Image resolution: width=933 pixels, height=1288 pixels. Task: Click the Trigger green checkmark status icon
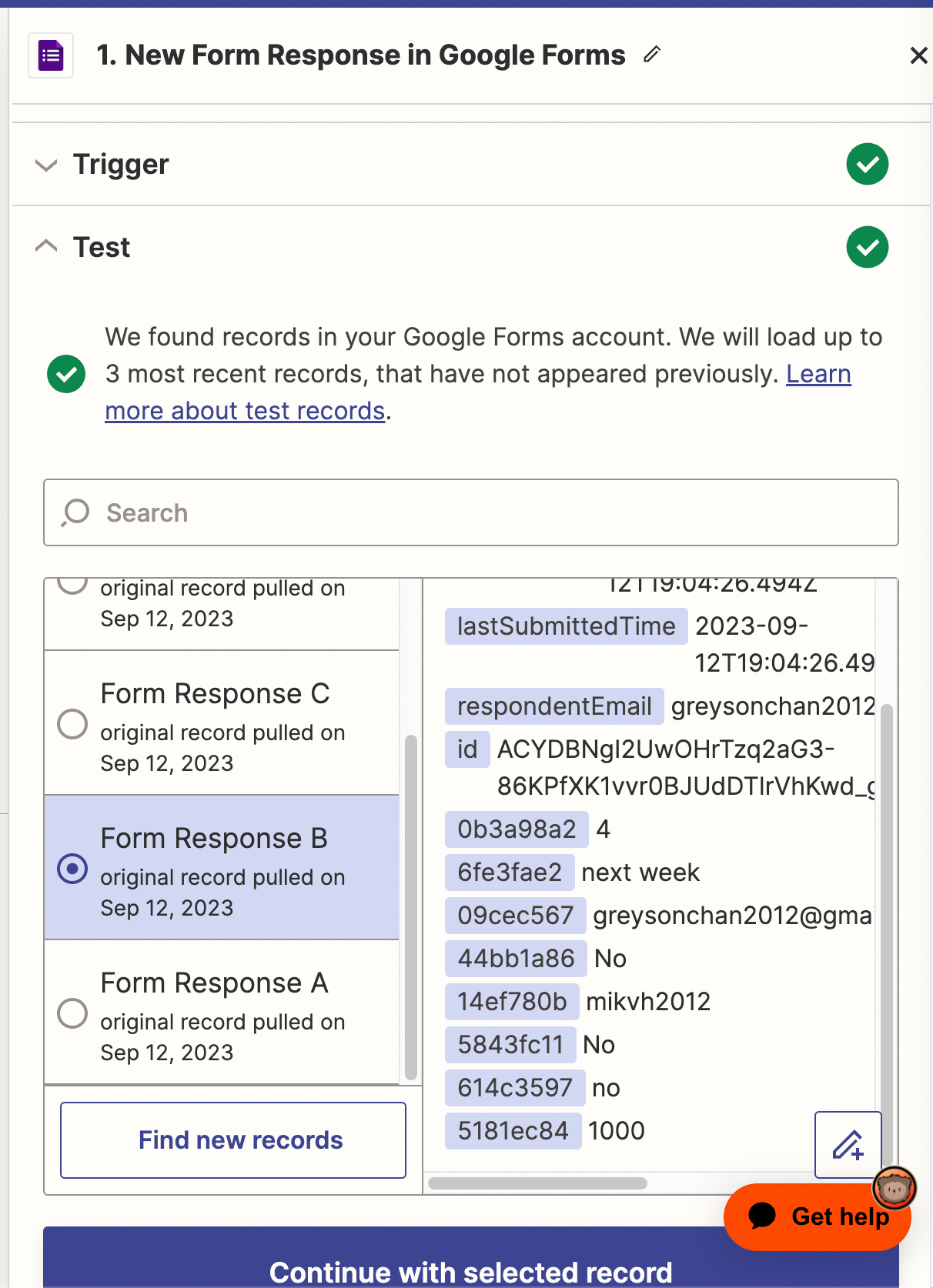pos(868,164)
